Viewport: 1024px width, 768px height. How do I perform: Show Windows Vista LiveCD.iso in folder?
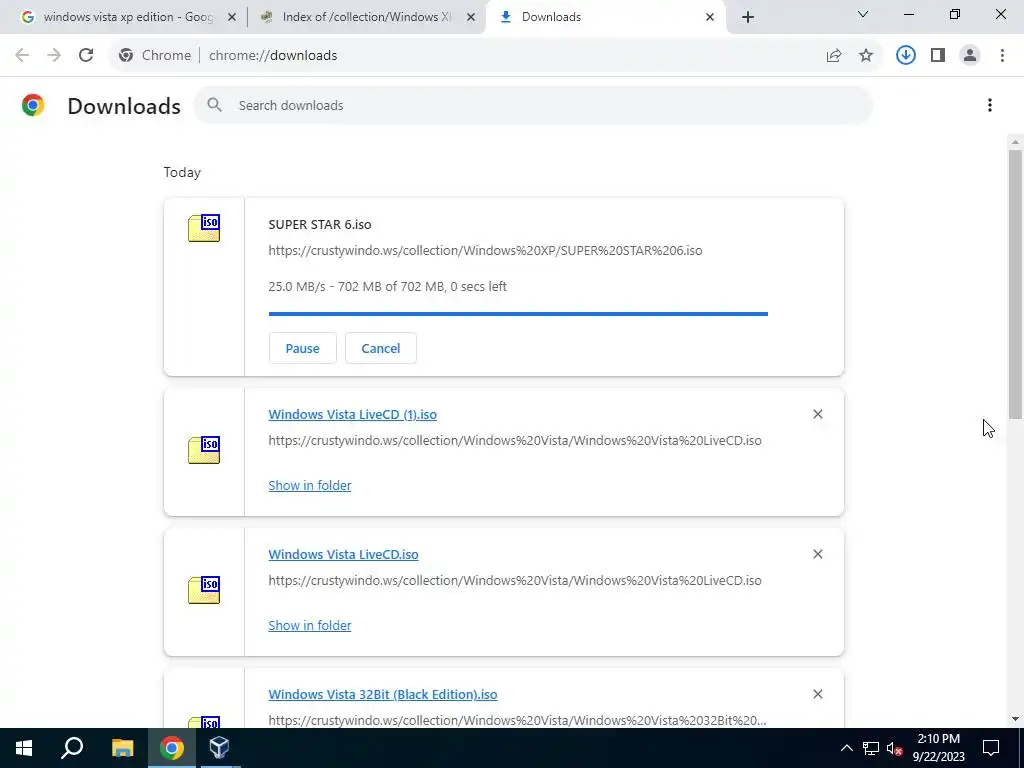(310, 625)
